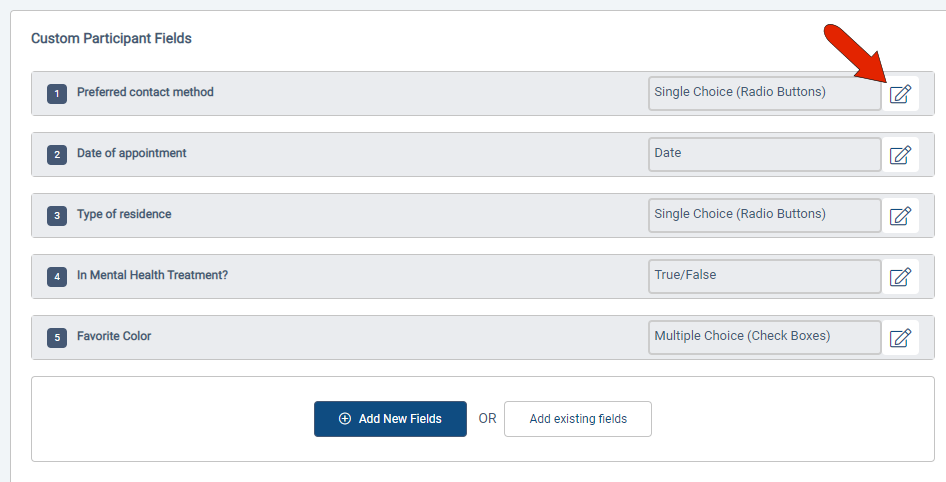
Task: Click the Date of appointment row label
Action: click(x=132, y=153)
